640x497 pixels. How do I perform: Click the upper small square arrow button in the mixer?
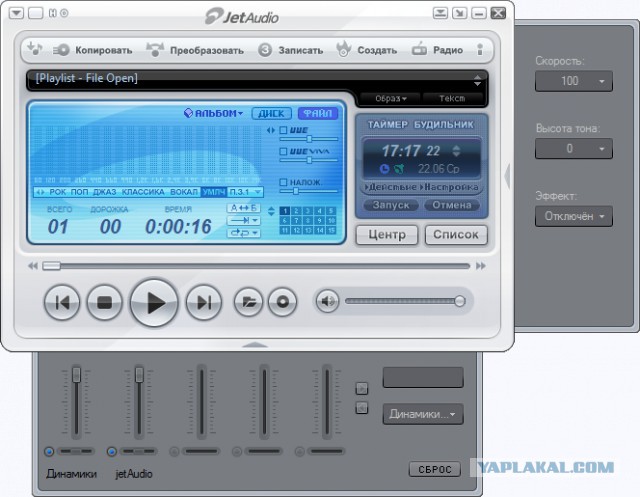tap(362, 388)
